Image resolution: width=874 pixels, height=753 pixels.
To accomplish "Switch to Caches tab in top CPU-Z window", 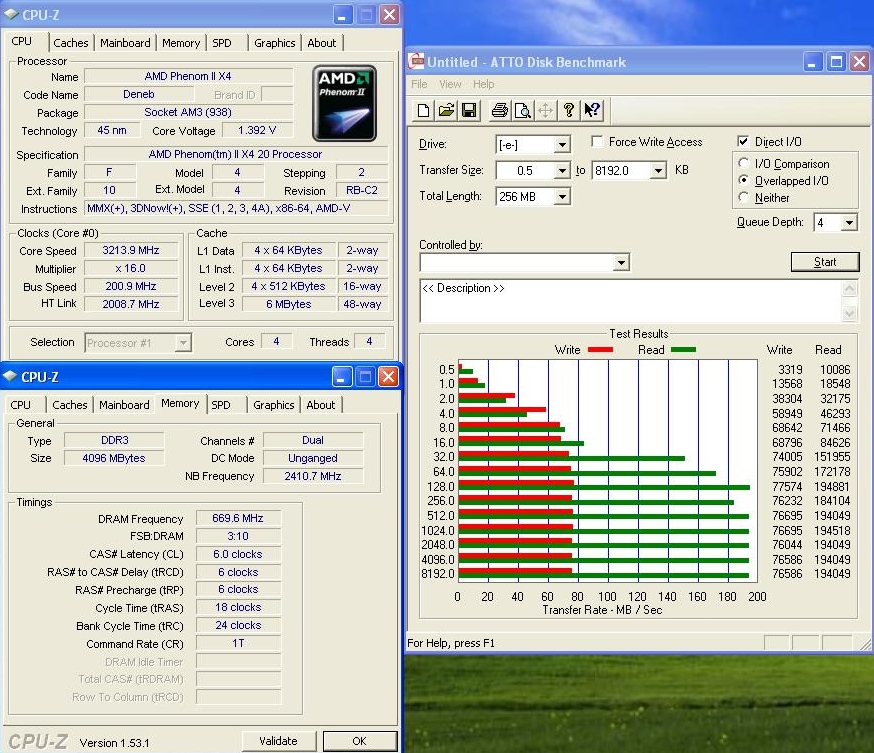I will pyautogui.click(x=71, y=43).
